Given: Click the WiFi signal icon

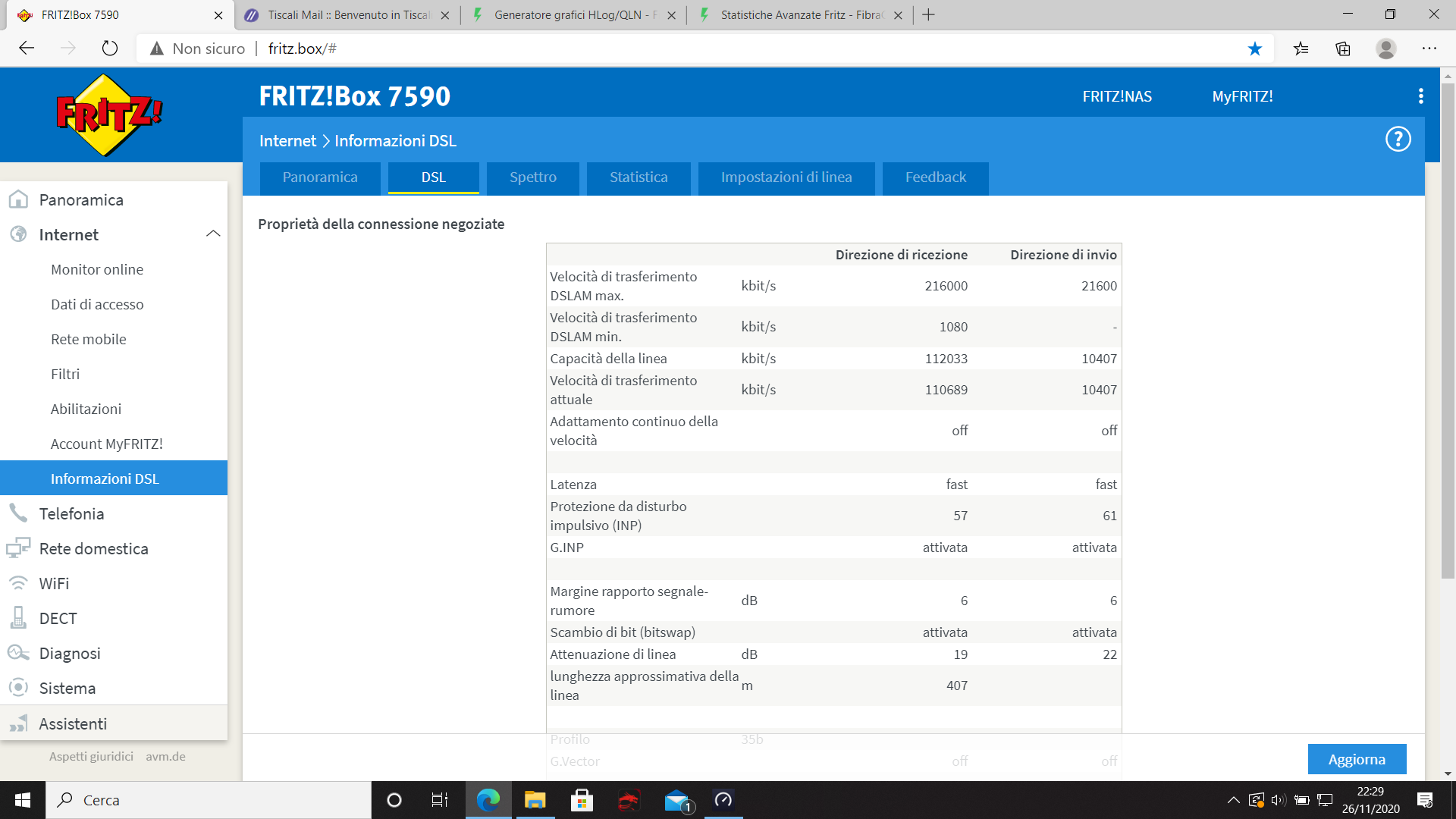Looking at the screenshot, I should coord(18,583).
